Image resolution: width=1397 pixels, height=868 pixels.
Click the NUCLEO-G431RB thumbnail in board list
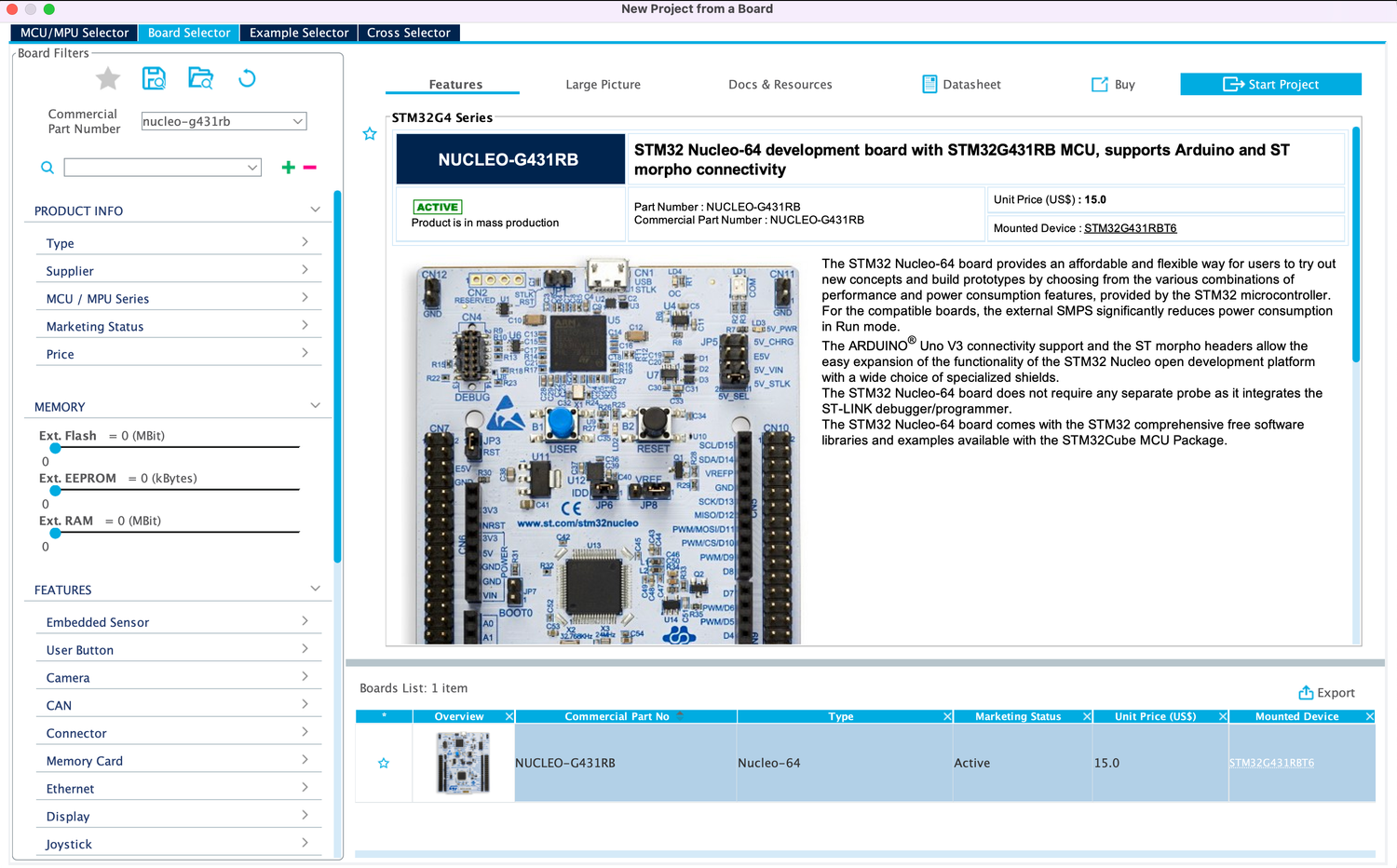click(x=464, y=763)
